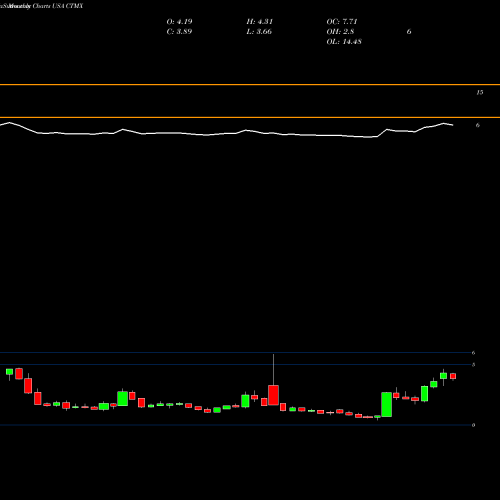Image resolution: width=500 pixels, height=500 pixels.
Task: Click the OC: 7.71 reading
Action: tap(342, 22)
